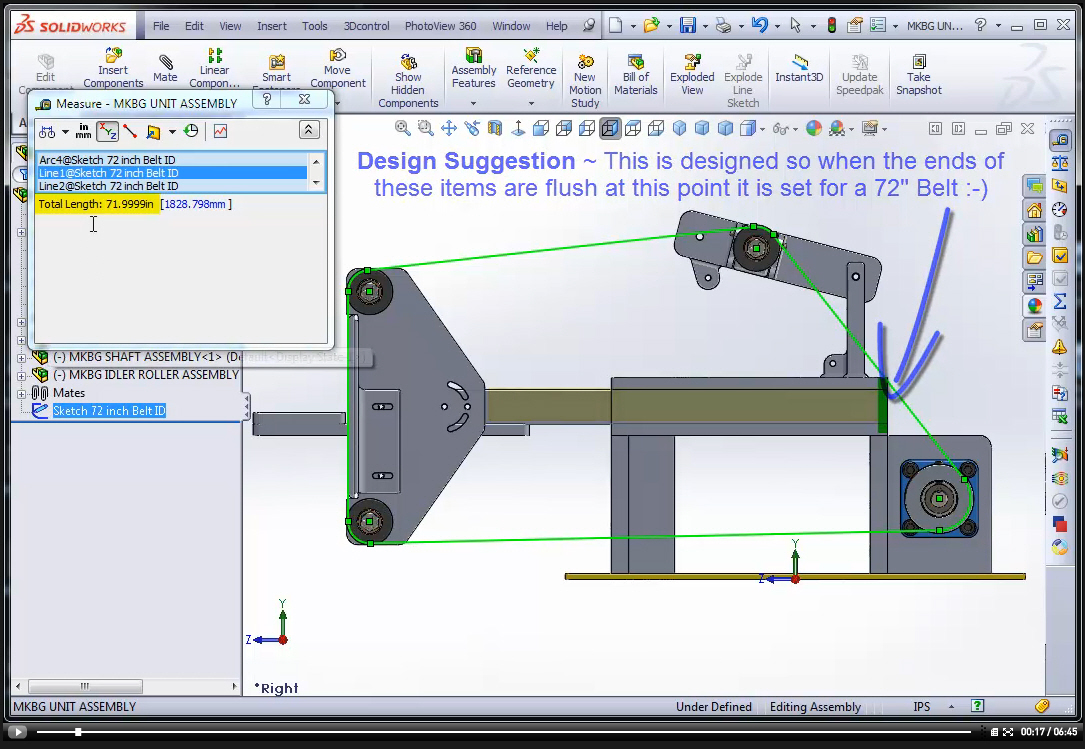
Task: Open Measurement History clock icon
Action: 192,131
